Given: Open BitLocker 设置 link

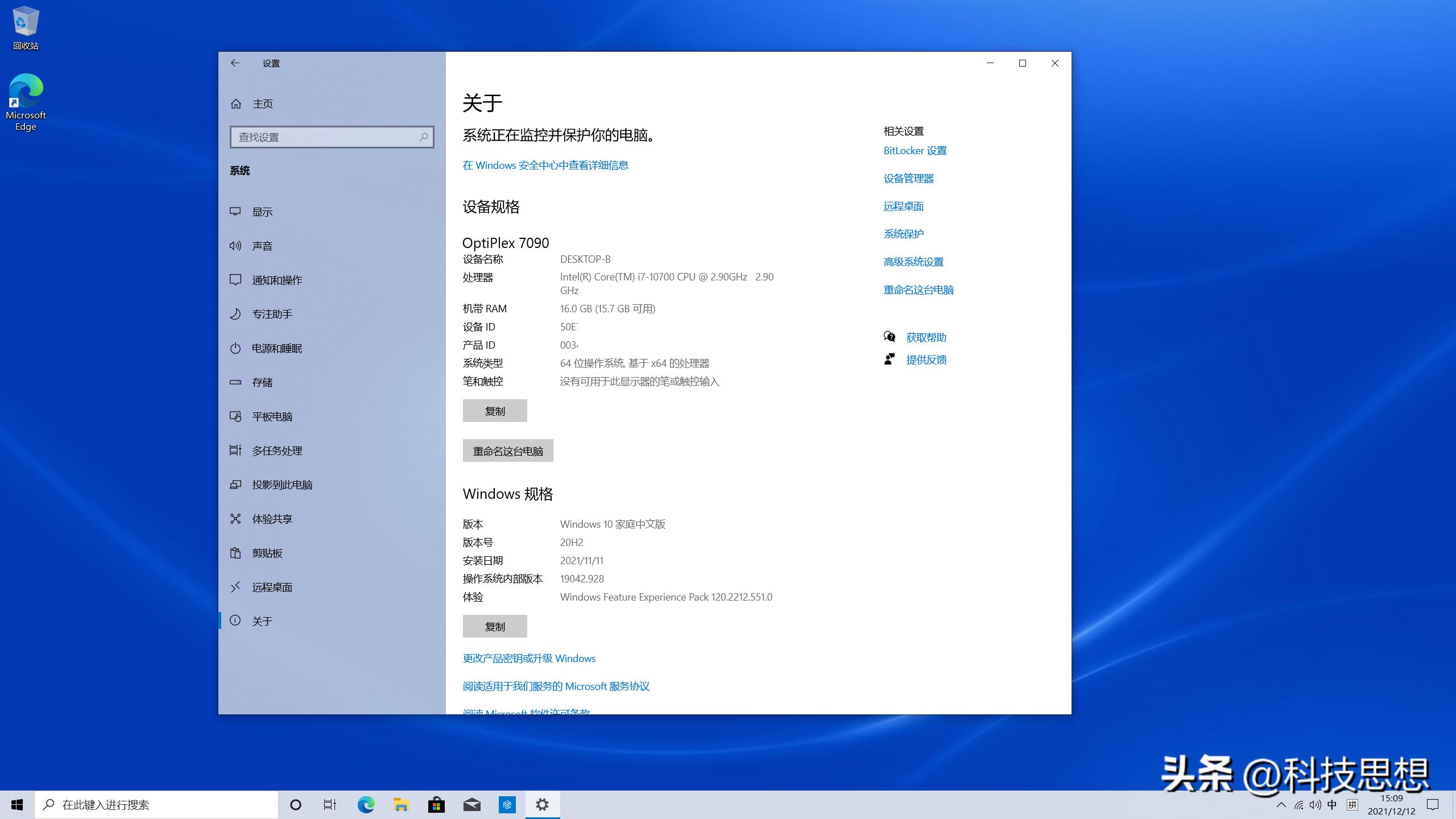Looking at the screenshot, I should coord(915,150).
